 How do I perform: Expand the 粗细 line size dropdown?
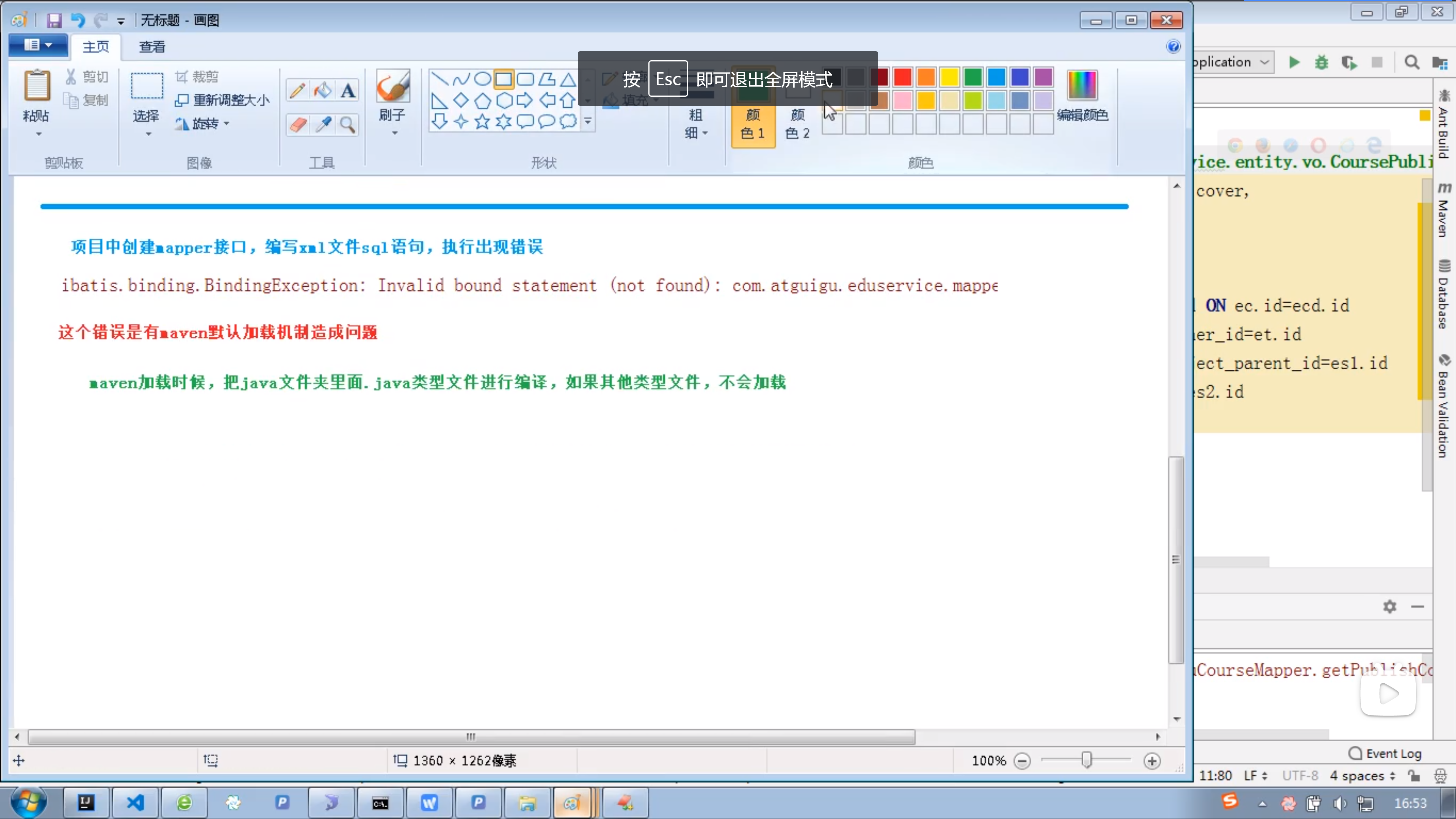pos(696,124)
